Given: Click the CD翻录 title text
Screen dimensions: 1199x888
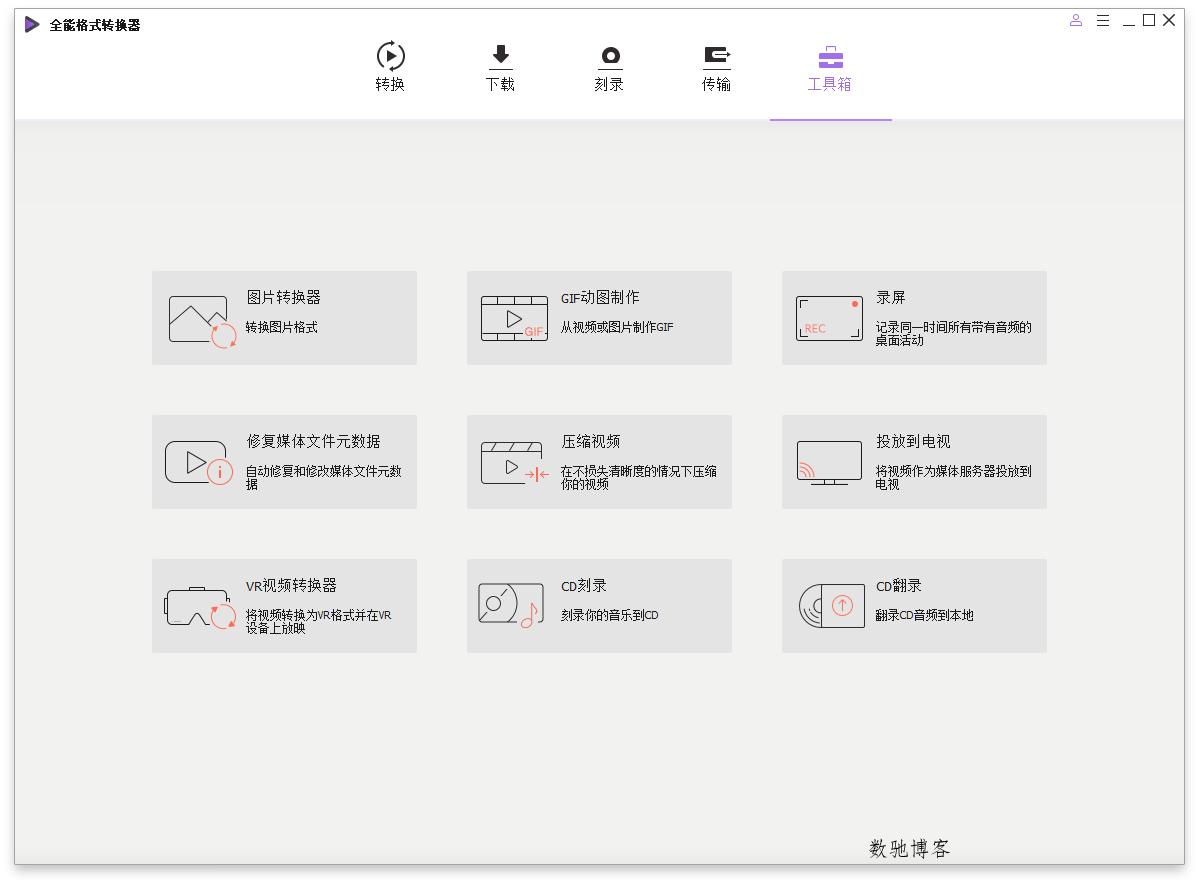Looking at the screenshot, I should point(899,585).
